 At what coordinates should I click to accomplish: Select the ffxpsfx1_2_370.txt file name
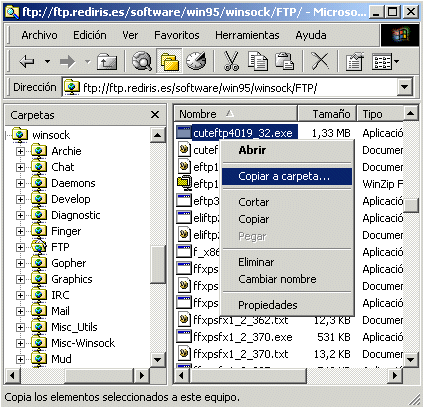pyautogui.click(x=241, y=354)
